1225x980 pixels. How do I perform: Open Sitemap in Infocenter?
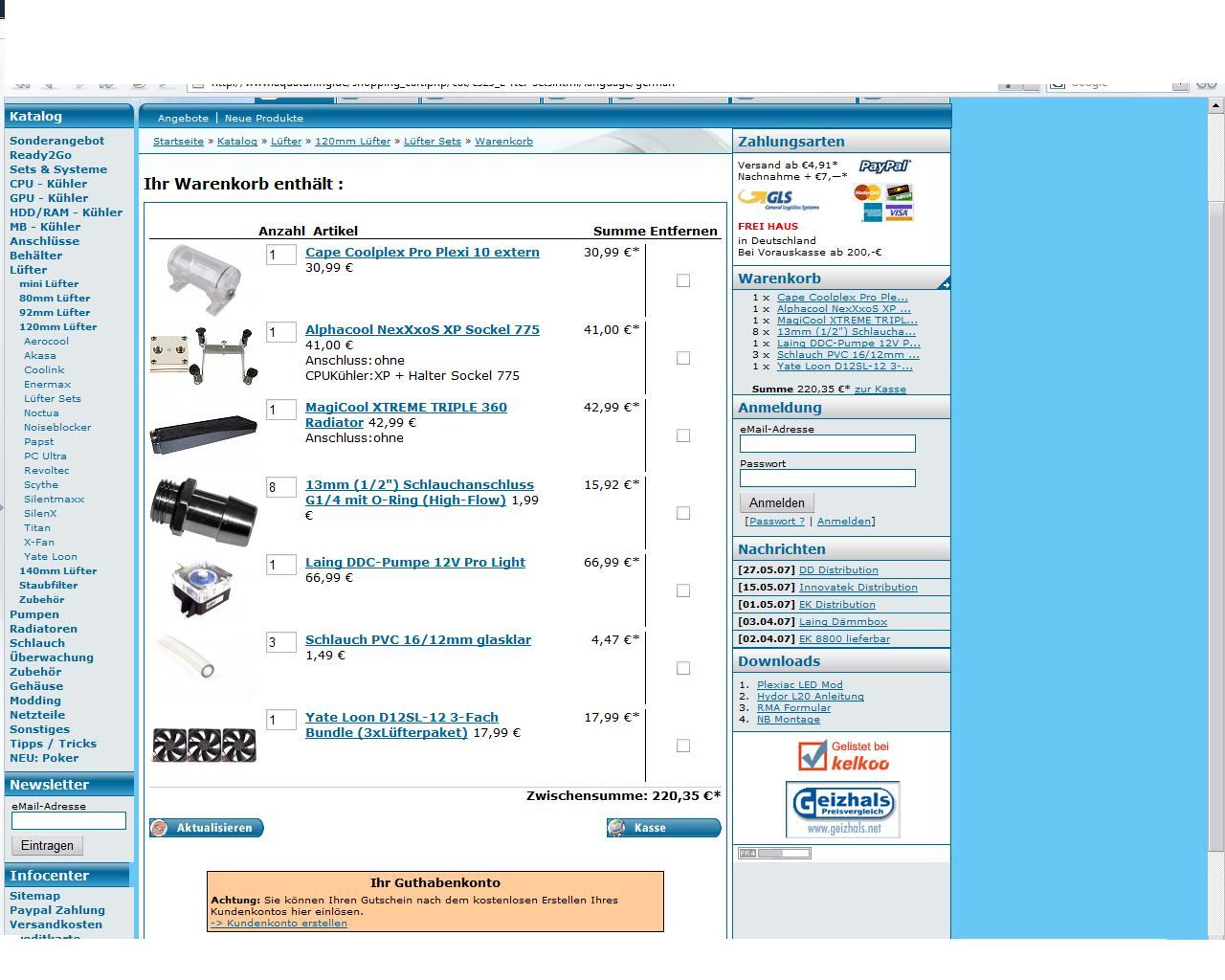(34, 896)
